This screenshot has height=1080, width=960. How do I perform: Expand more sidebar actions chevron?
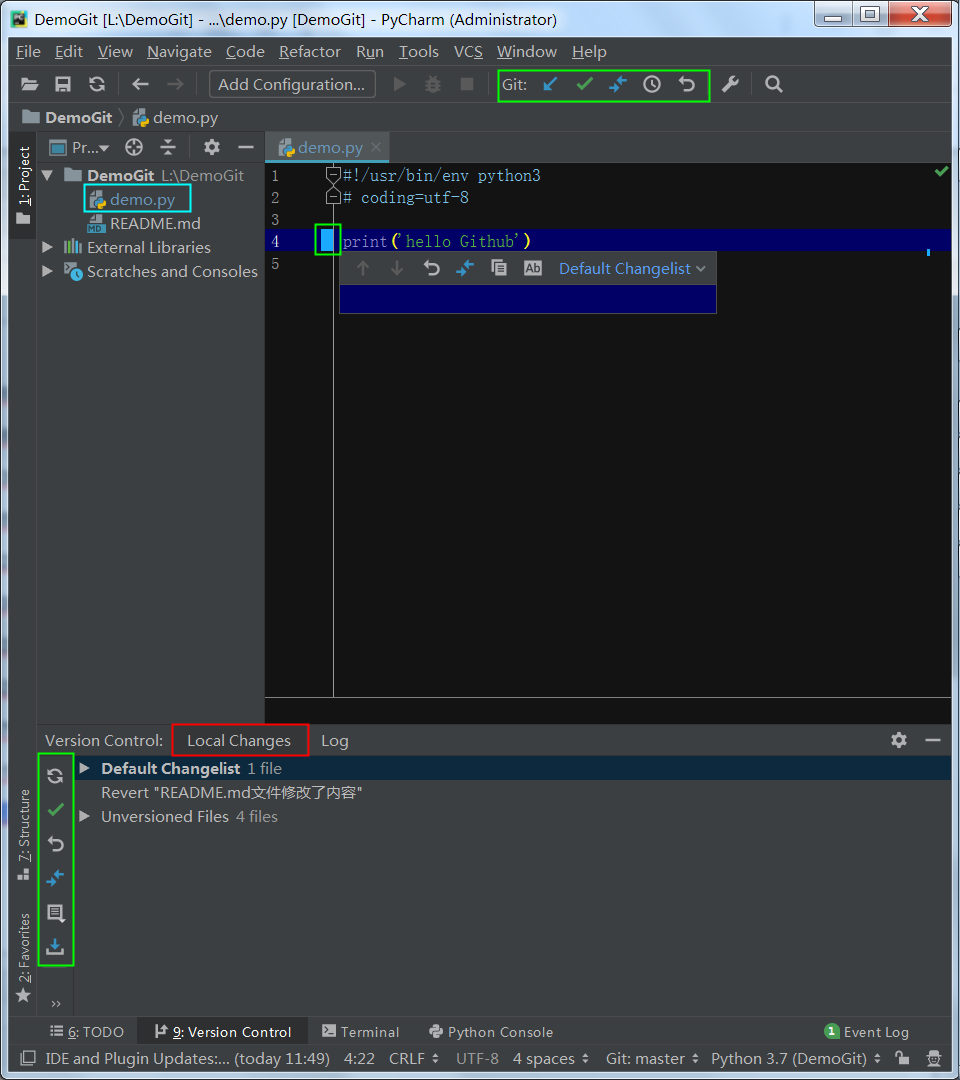(x=56, y=1004)
